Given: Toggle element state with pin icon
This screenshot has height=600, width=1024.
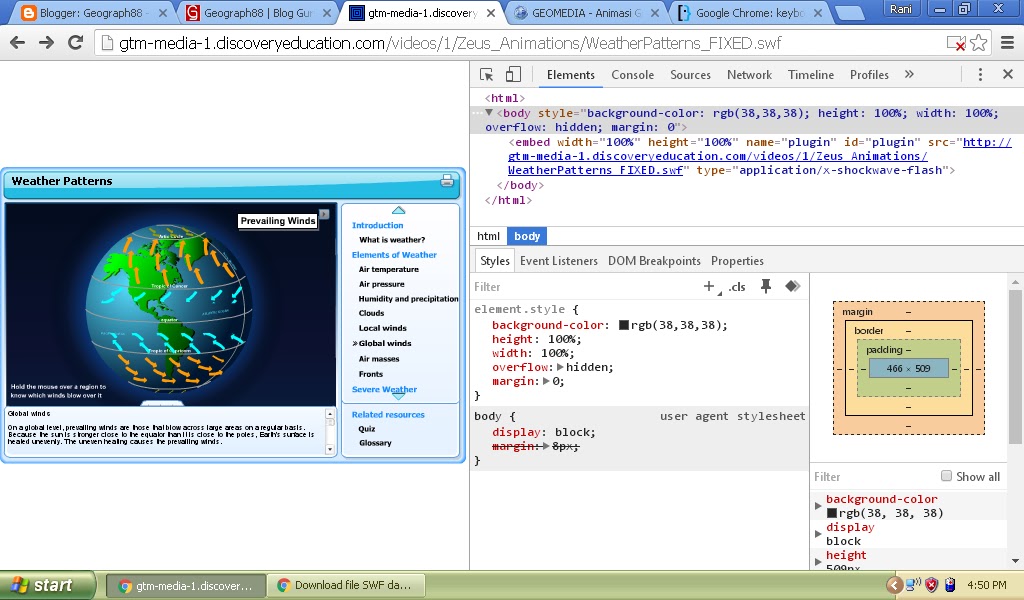Looking at the screenshot, I should [765, 286].
